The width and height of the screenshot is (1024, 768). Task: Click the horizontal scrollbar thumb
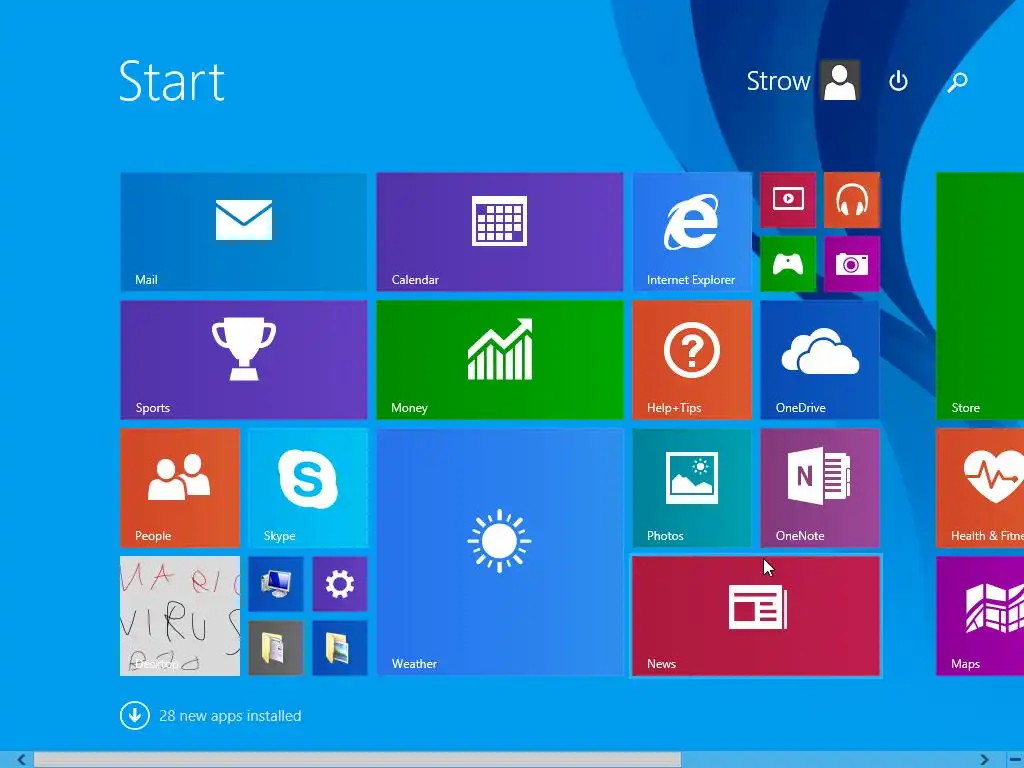click(x=357, y=760)
